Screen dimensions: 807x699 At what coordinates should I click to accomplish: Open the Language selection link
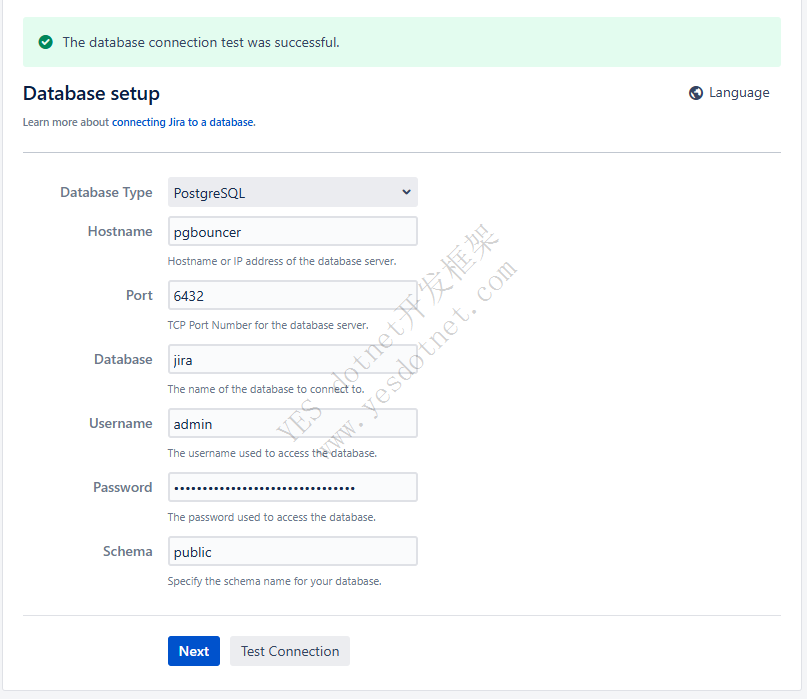(739, 93)
